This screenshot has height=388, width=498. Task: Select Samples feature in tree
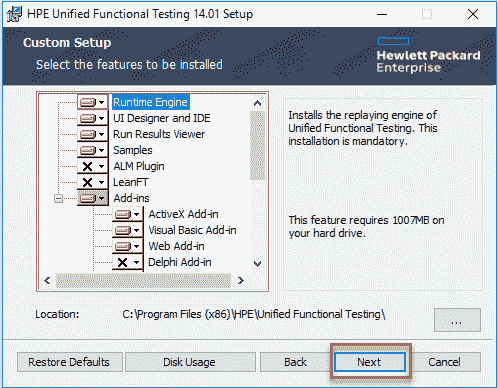(133, 150)
